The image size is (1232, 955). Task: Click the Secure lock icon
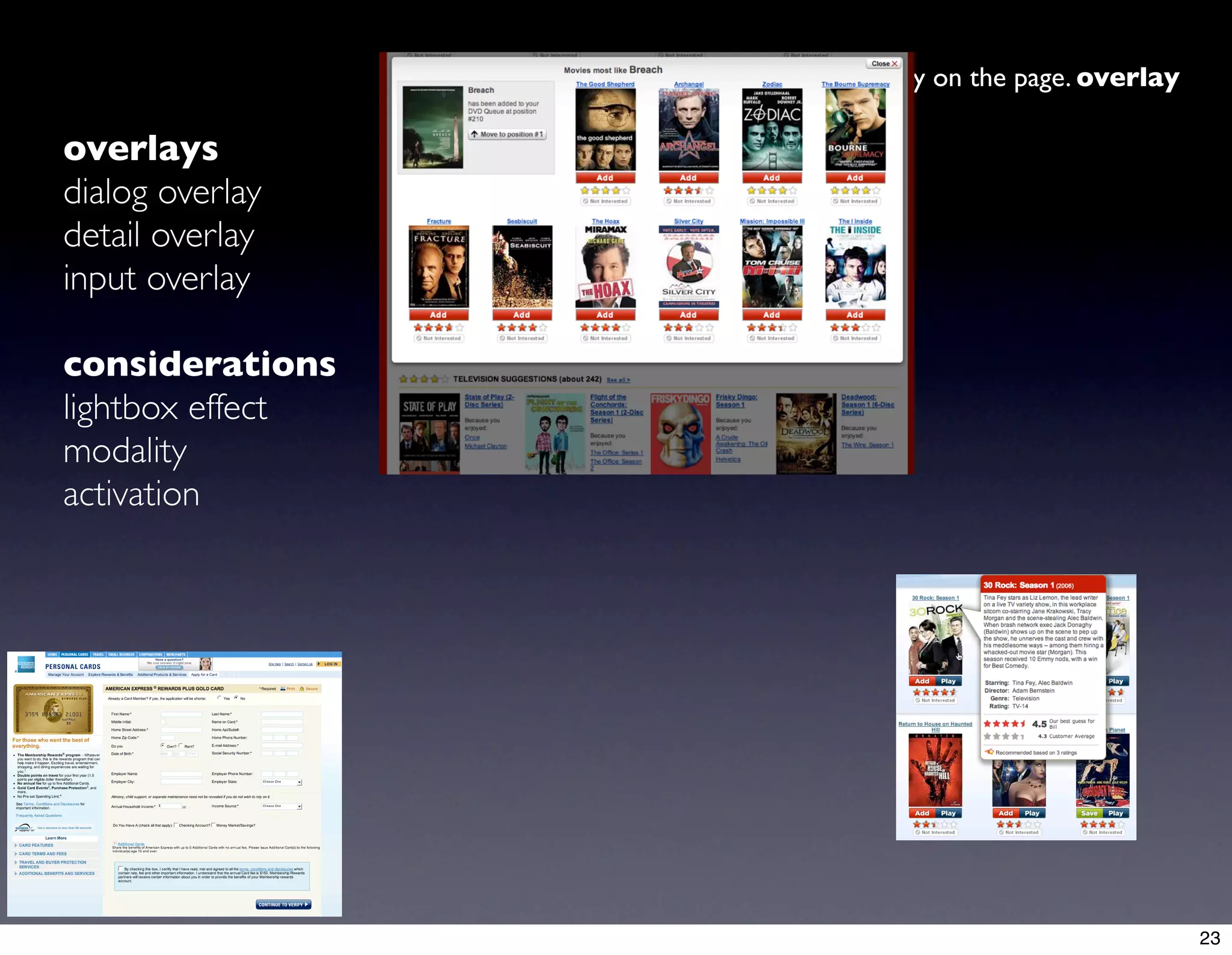point(301,688)
